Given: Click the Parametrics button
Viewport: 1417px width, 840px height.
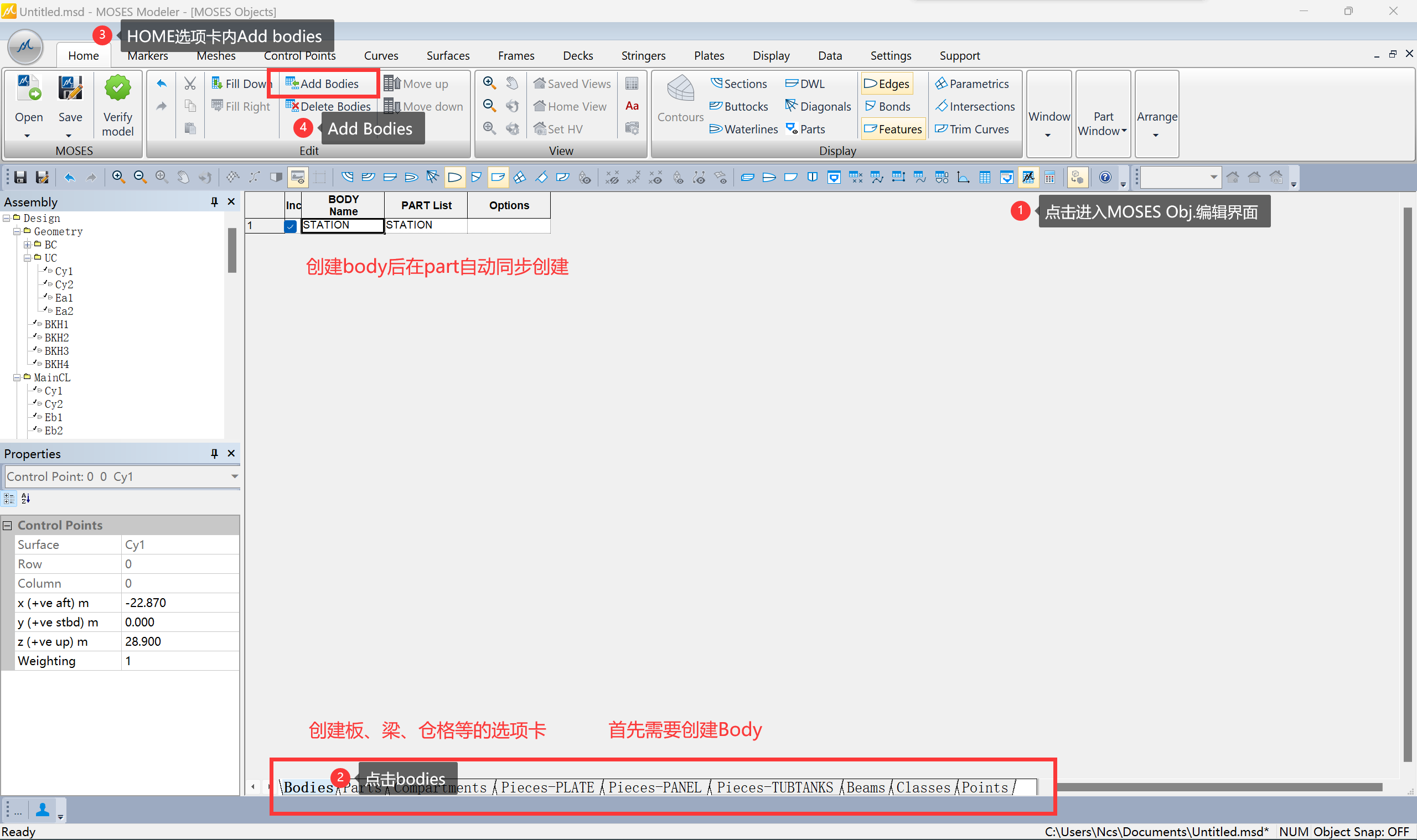Looking at the screenshot, I should 971,84.
